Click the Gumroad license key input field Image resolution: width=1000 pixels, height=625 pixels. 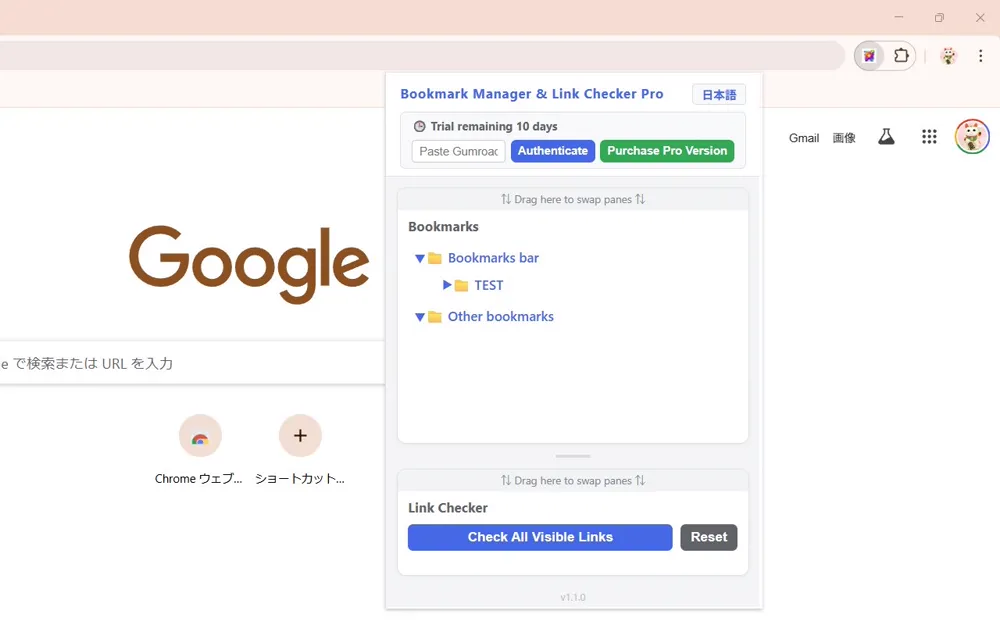[457, 151]
